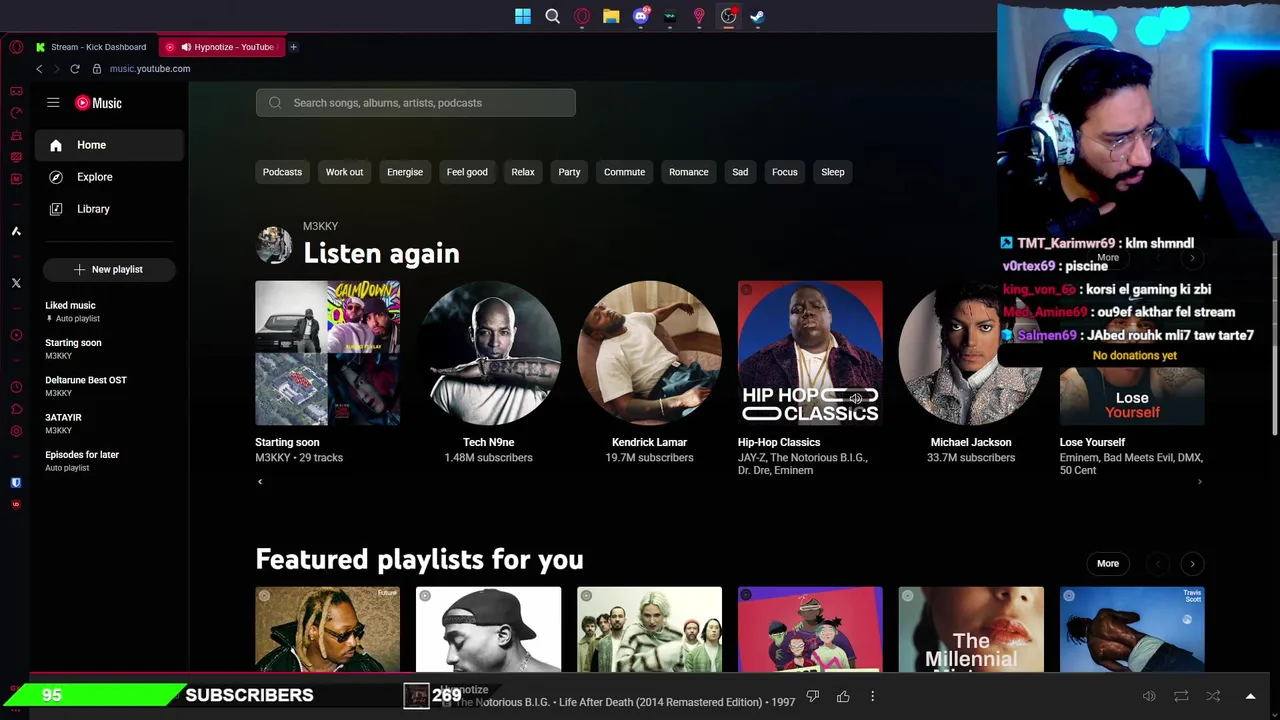Switch to Stream - Kick Dashboard tab
This screenshot has height=720, width=1280.
[x=91, y=47]
